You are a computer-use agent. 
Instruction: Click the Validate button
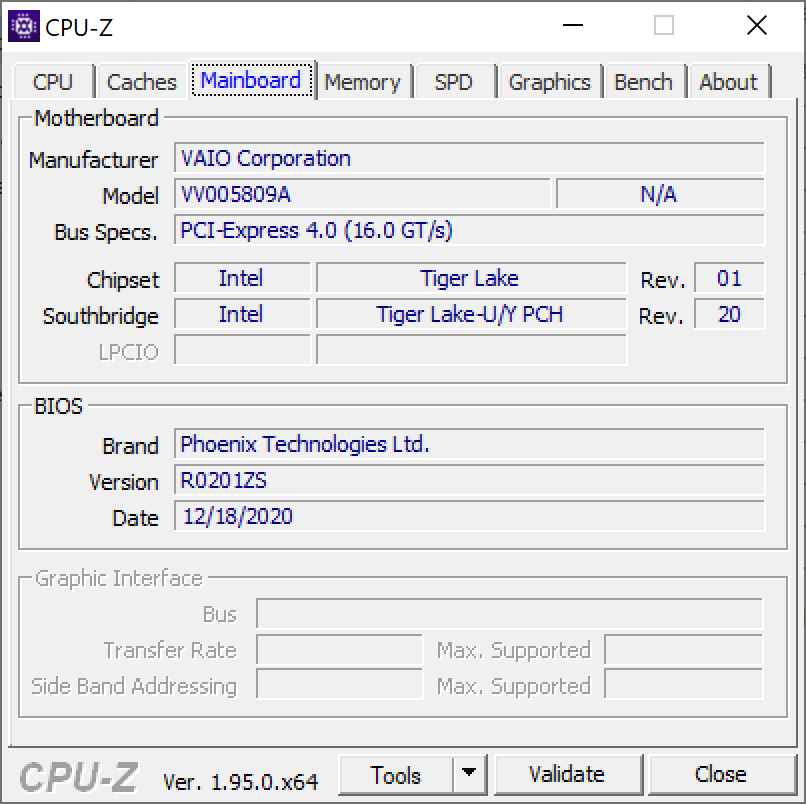(x=567, y=775)
